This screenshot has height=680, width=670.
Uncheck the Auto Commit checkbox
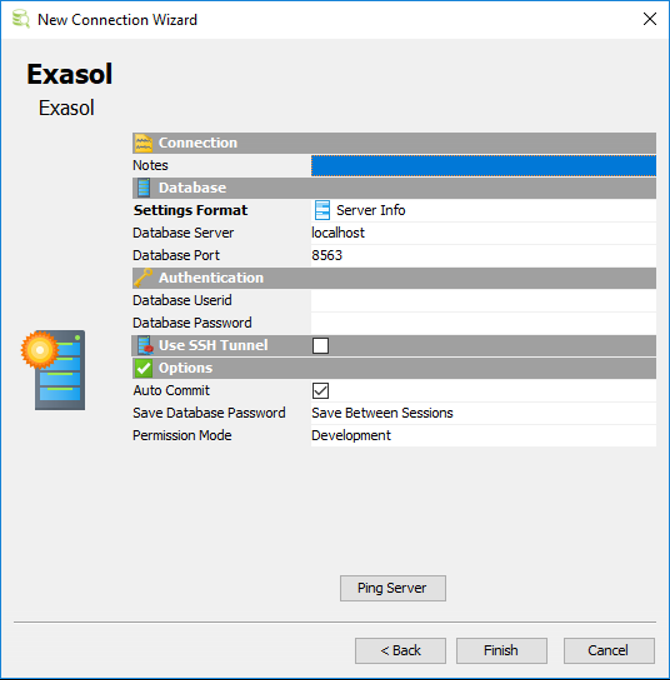point(320,391)
